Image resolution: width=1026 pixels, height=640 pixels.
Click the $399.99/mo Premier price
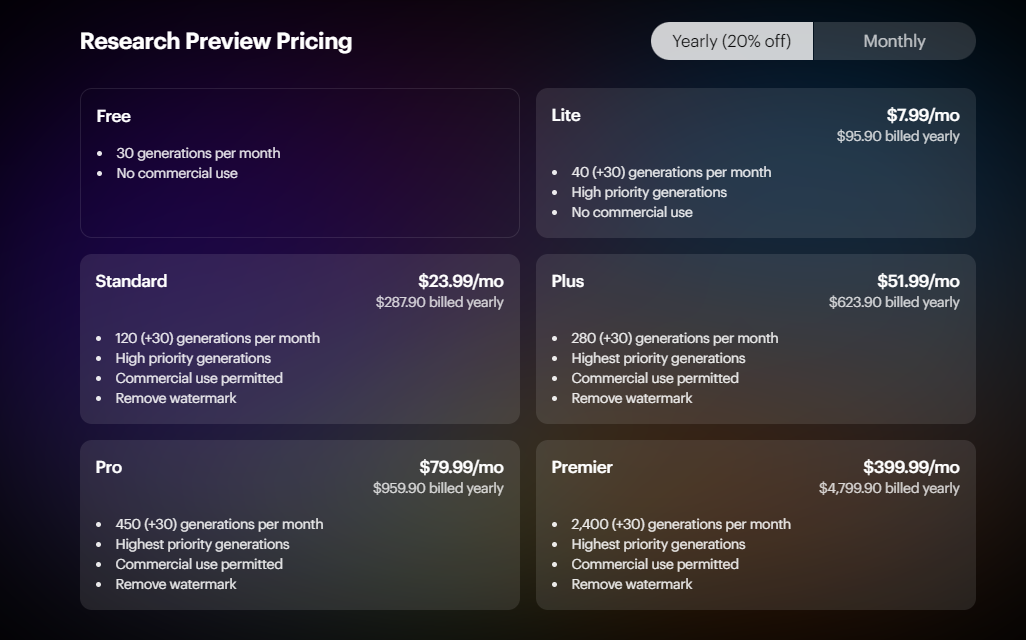[x=911, y=467]
